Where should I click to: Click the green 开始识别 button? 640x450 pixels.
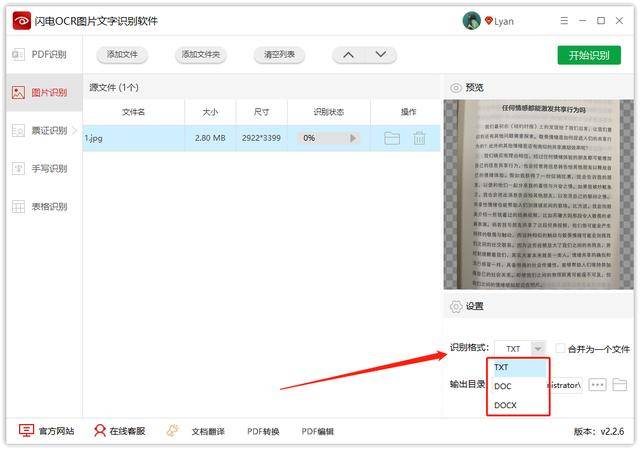click(x=589, y=55)
